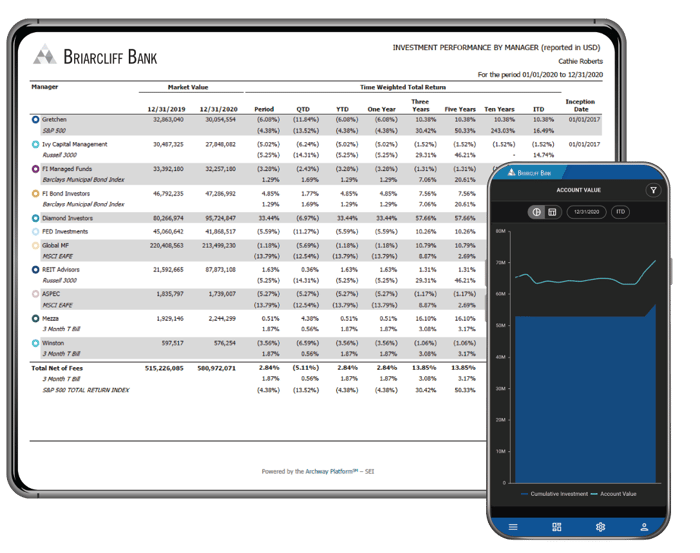
Task: Click the Manager column header
Action: click(45, 87)
